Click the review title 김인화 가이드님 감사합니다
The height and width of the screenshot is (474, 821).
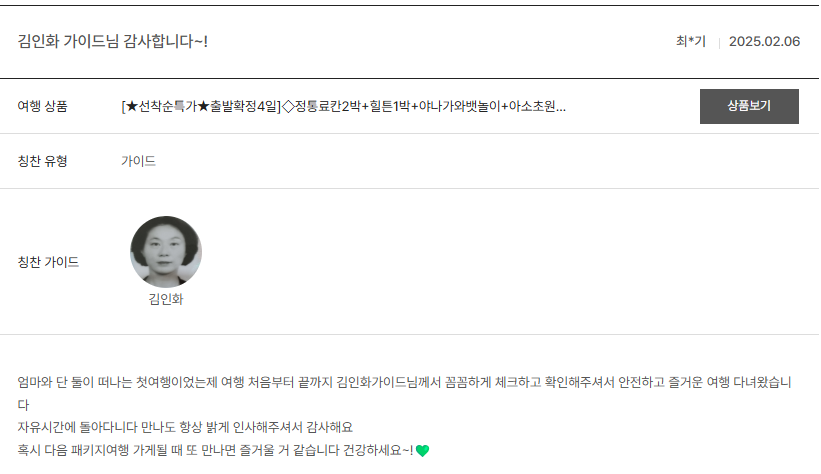point(113,41)
